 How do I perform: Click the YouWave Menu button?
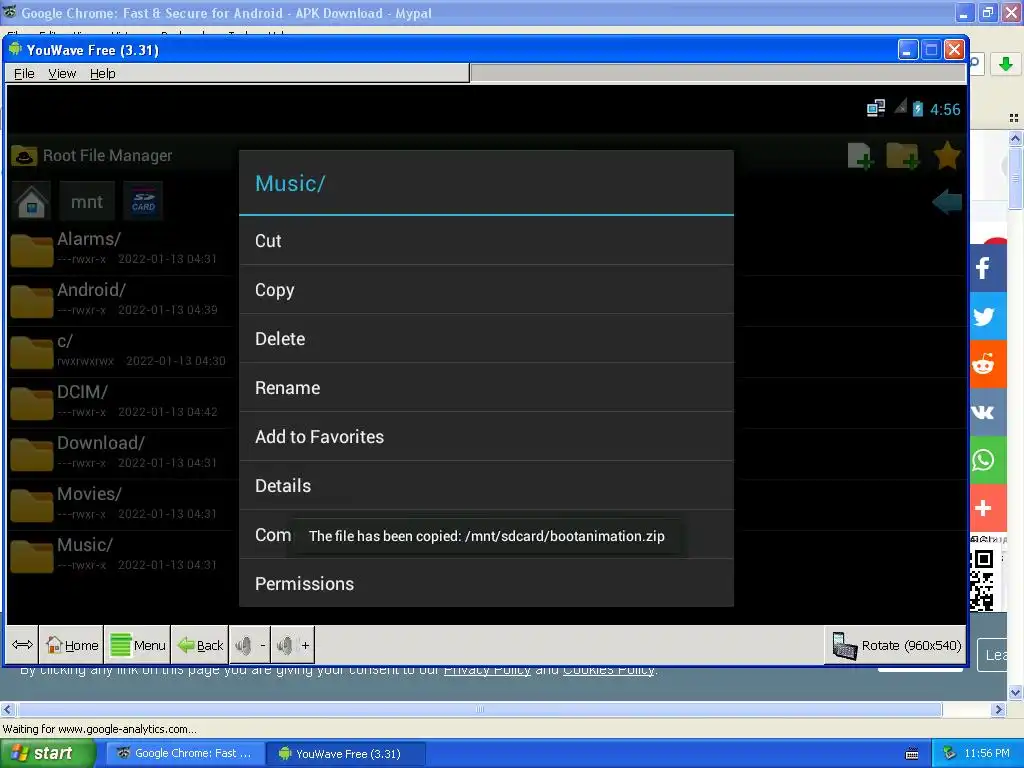pos(138,645)
